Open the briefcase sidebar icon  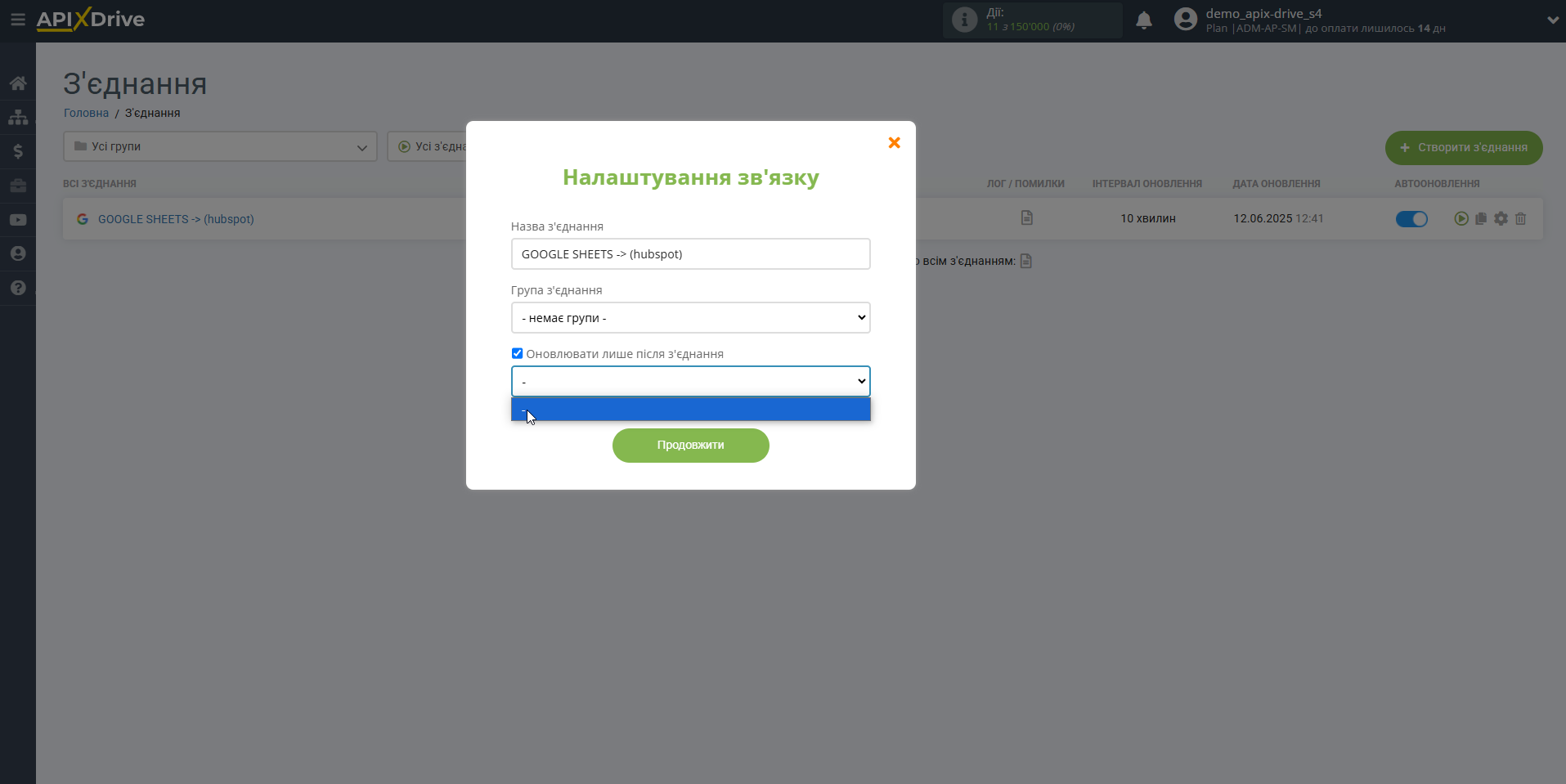(18, 186)
